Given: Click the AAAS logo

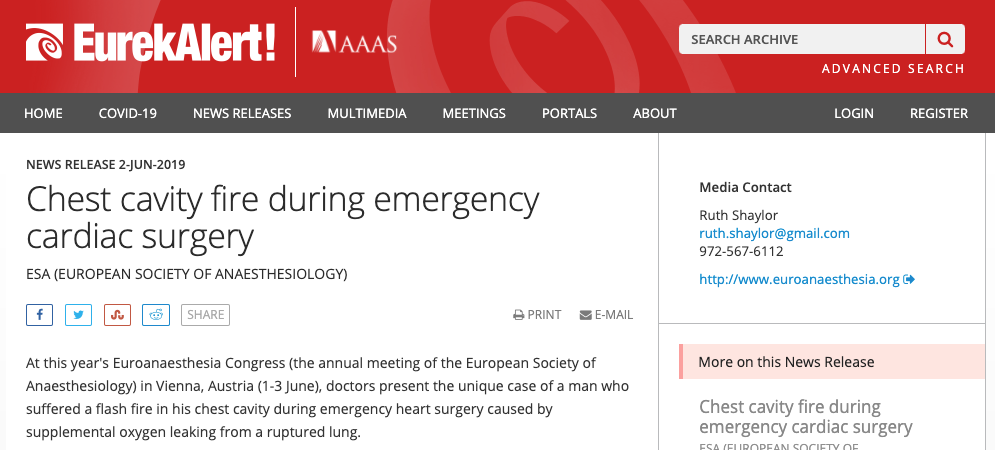Looking at the screenshot, I should (x=354, y=42).
